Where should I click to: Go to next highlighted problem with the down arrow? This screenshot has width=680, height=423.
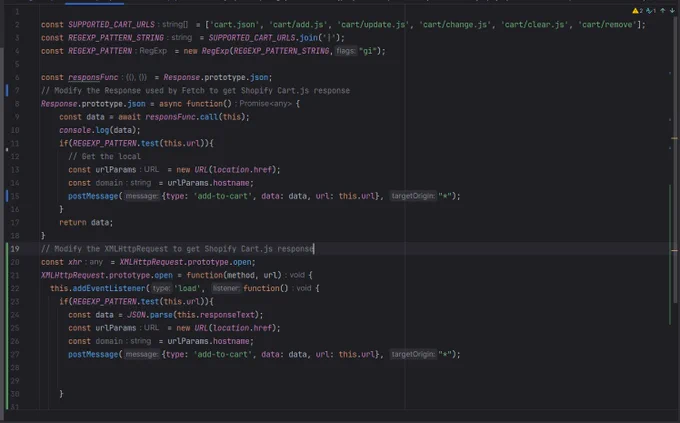tap(672, 11)
